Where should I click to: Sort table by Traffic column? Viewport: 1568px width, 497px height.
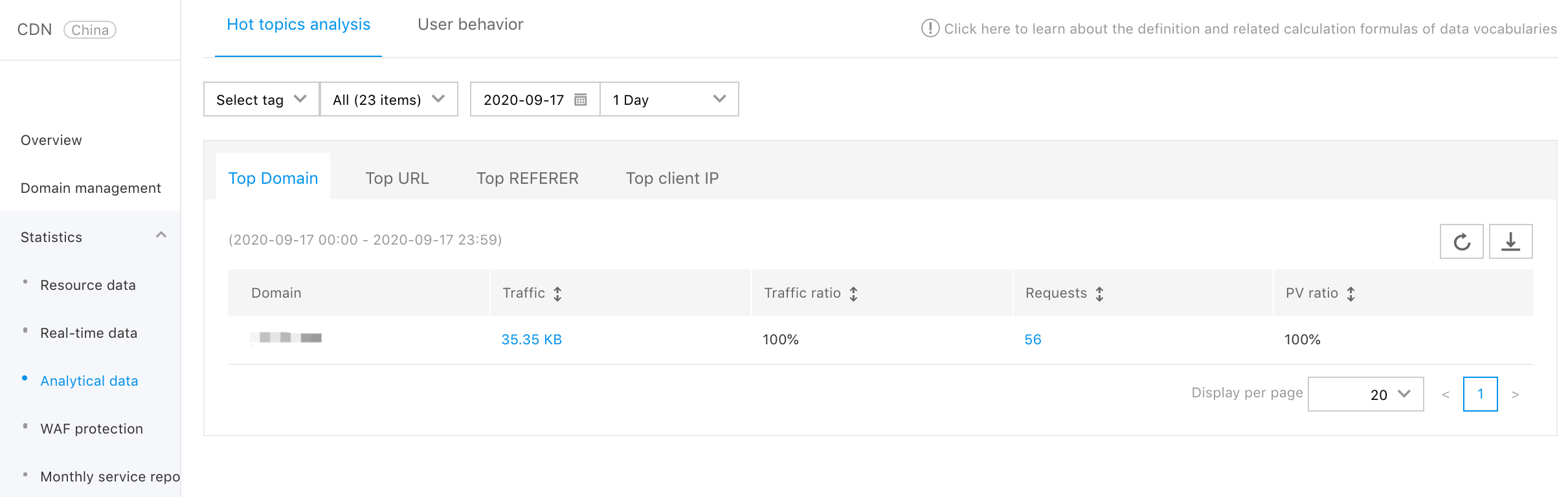[x=557, y=294]
